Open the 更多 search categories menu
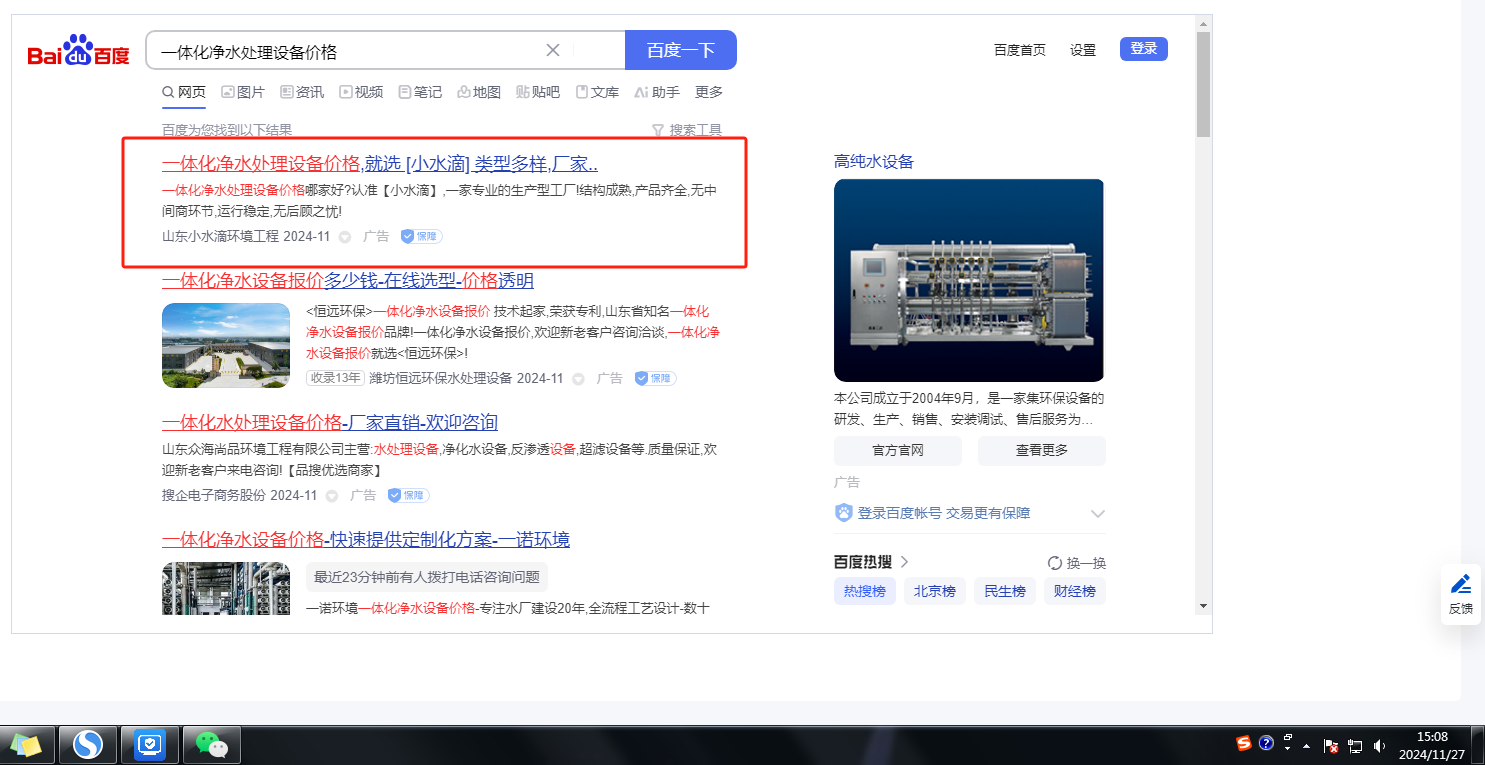 [708, 92]
